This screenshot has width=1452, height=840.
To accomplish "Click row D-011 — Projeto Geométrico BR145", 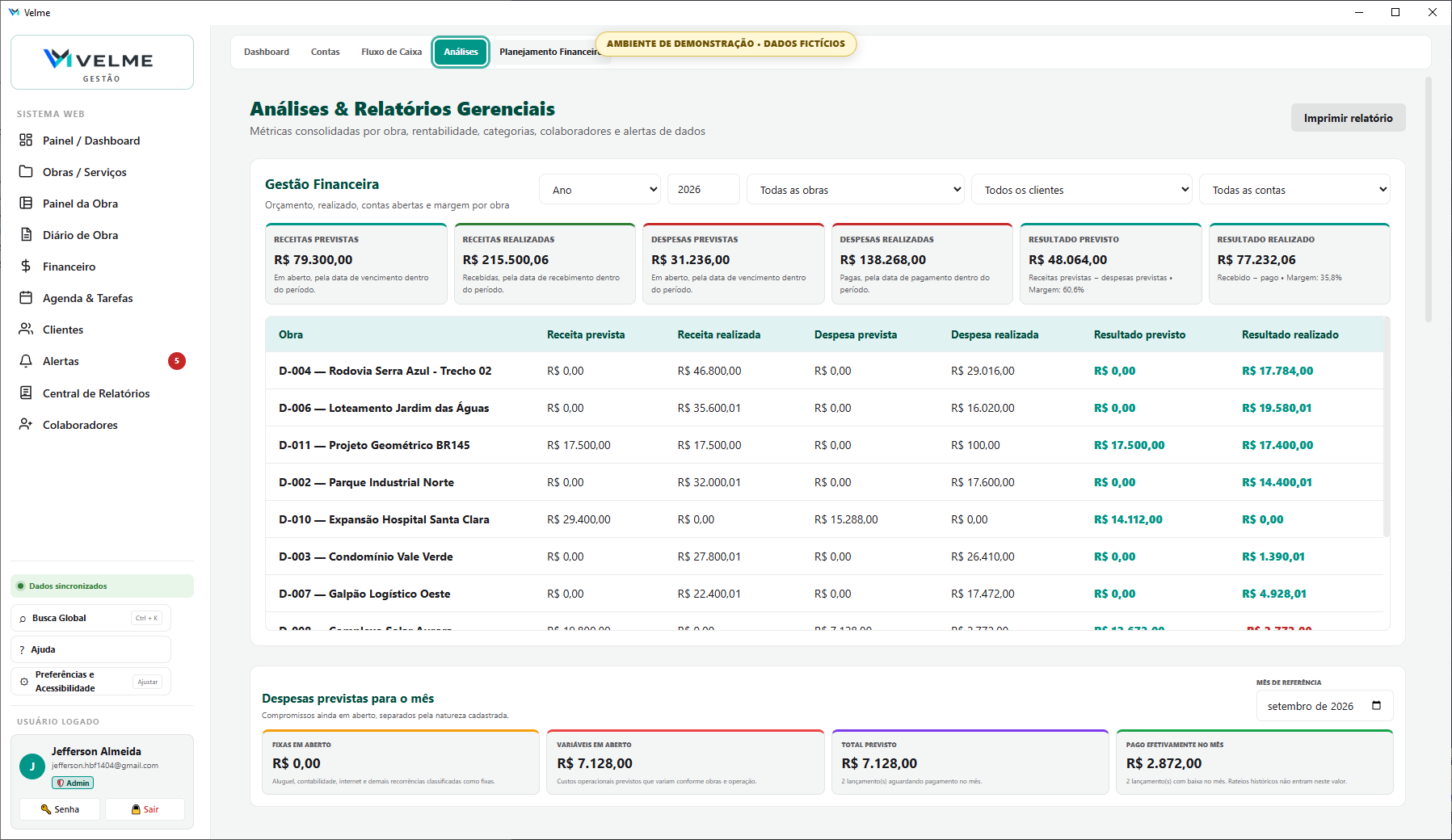I will tap(824, 445).
